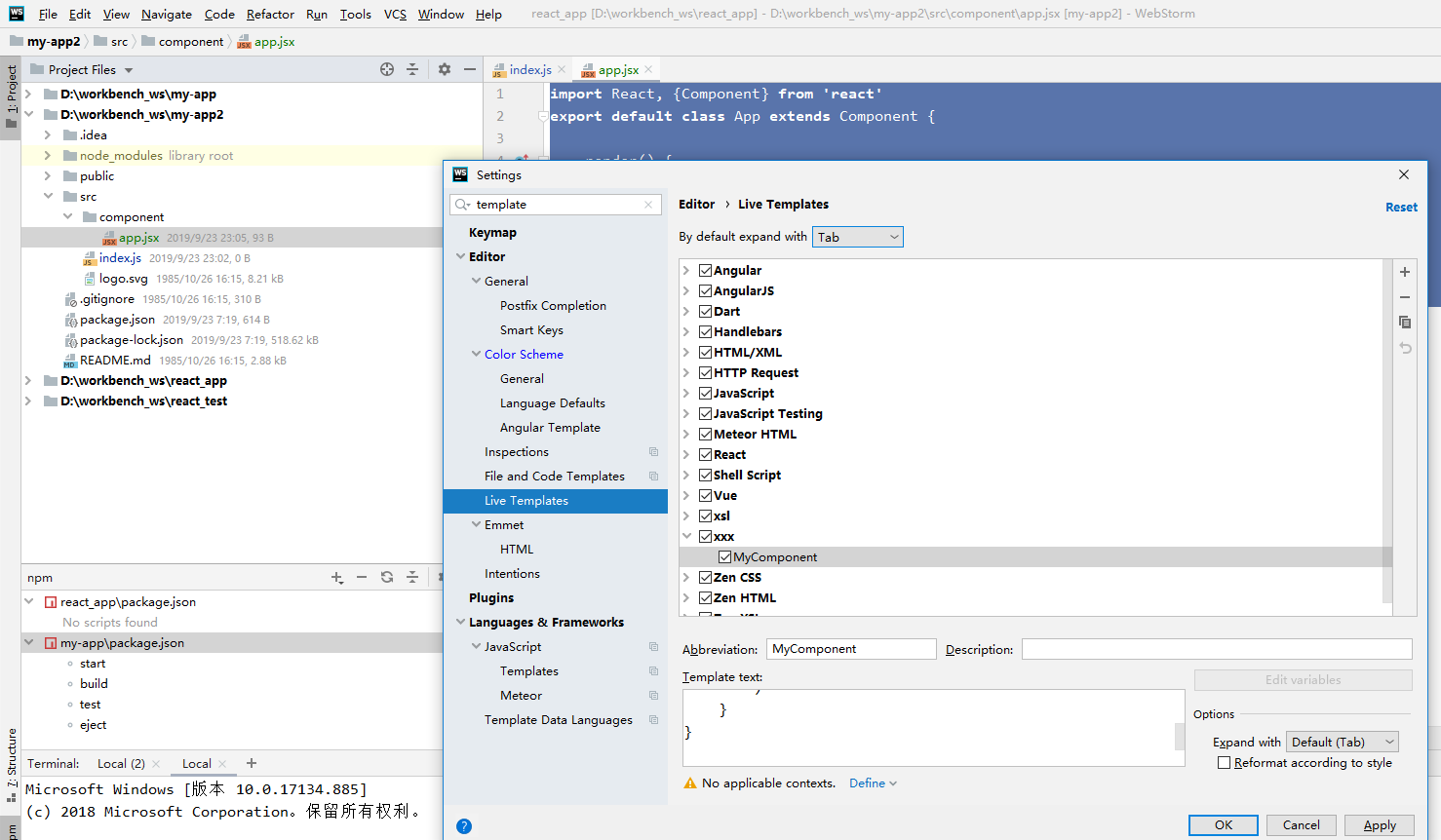Open the Navigate menu
This screenshot has height=840, width=1441.
click(x=167, y=15)
